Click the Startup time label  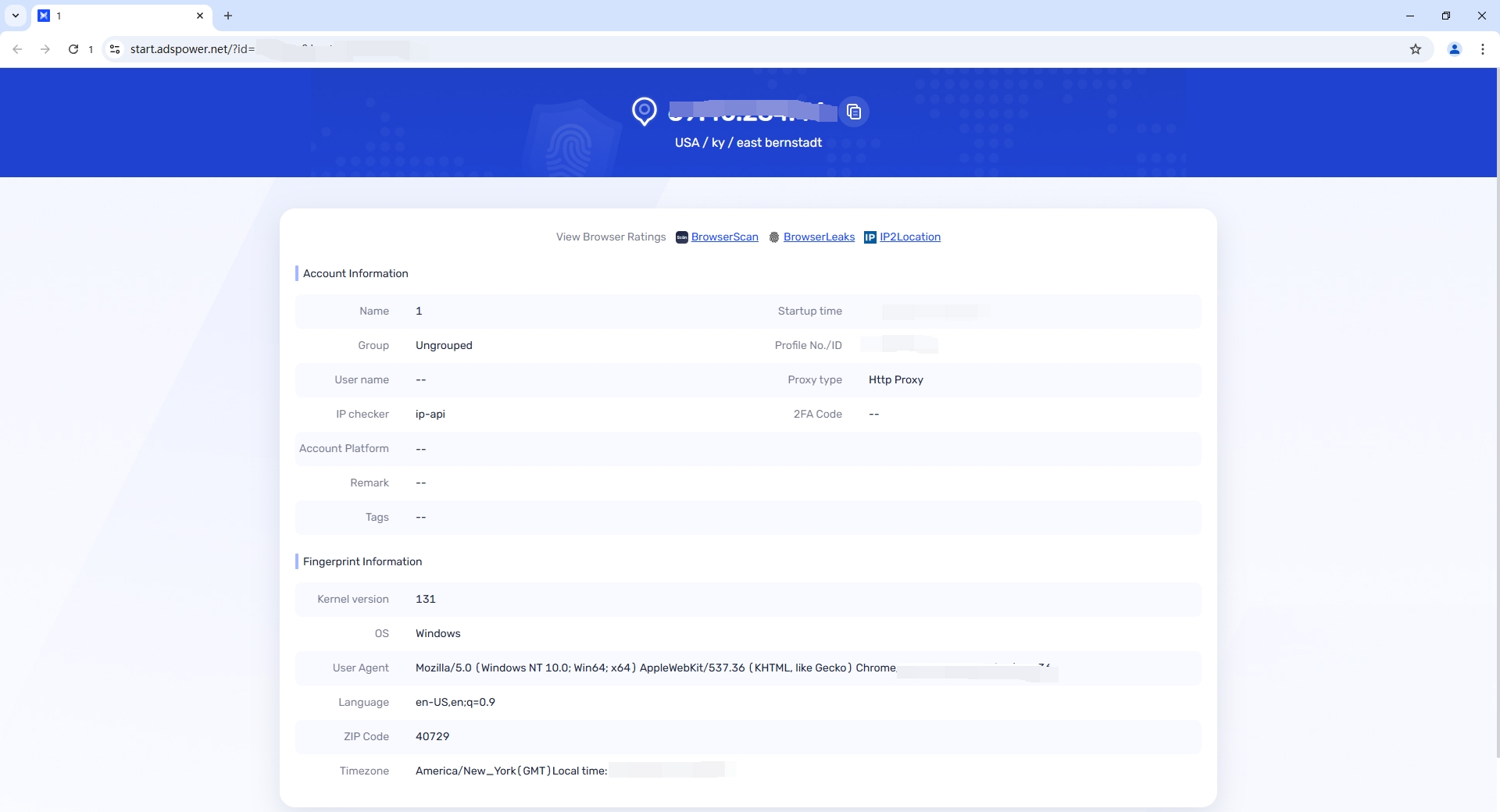click(810, 312)
